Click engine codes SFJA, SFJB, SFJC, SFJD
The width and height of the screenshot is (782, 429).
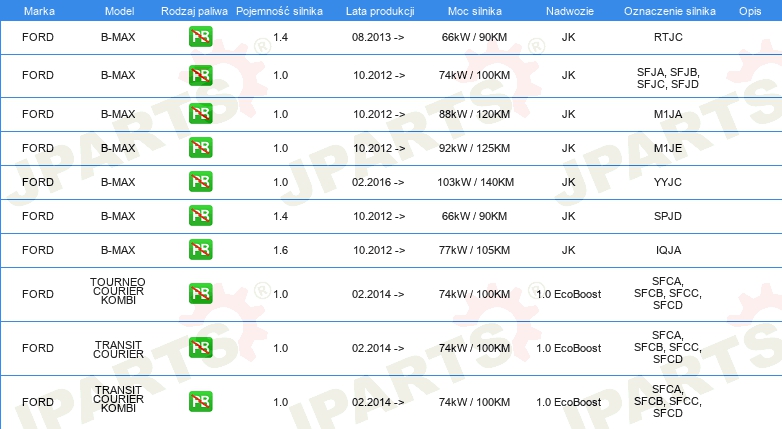[x=668, y=78]
